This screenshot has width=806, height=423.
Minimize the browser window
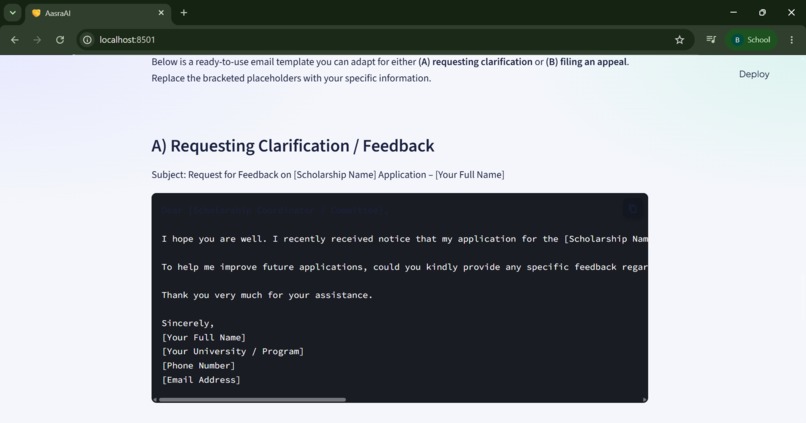[734, 13]
